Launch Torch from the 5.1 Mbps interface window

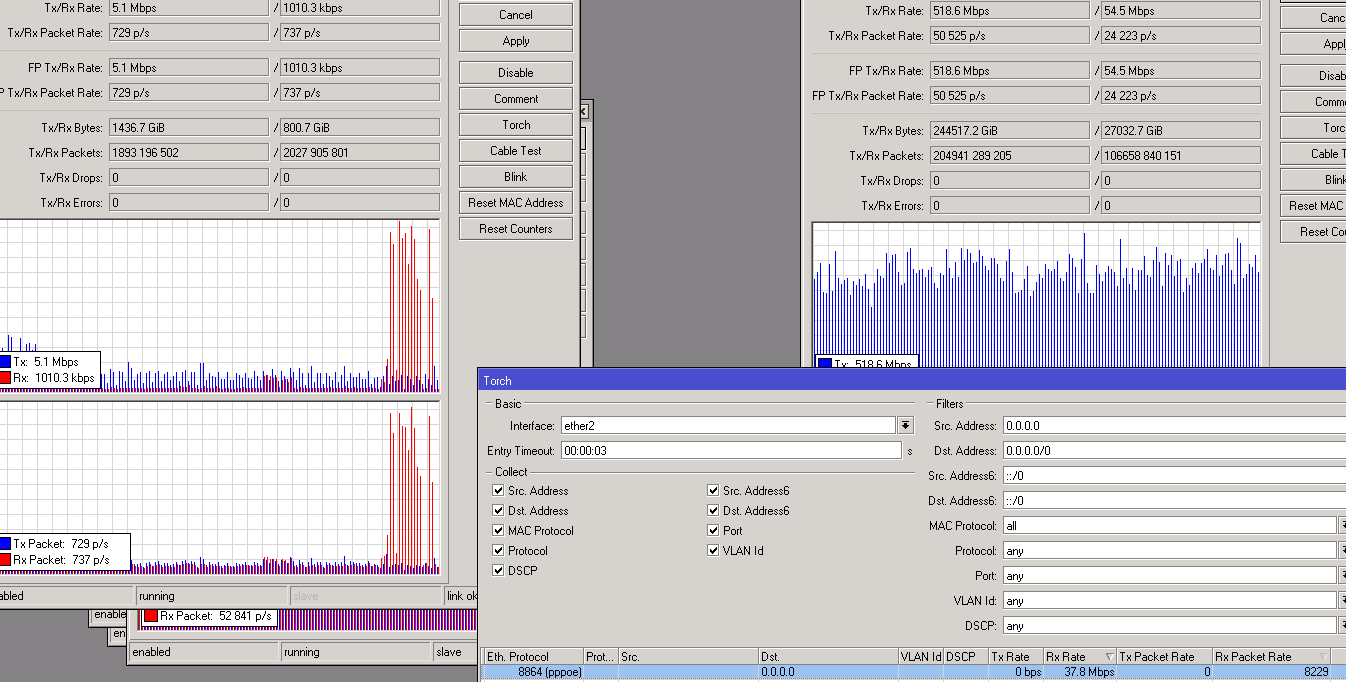516,125
